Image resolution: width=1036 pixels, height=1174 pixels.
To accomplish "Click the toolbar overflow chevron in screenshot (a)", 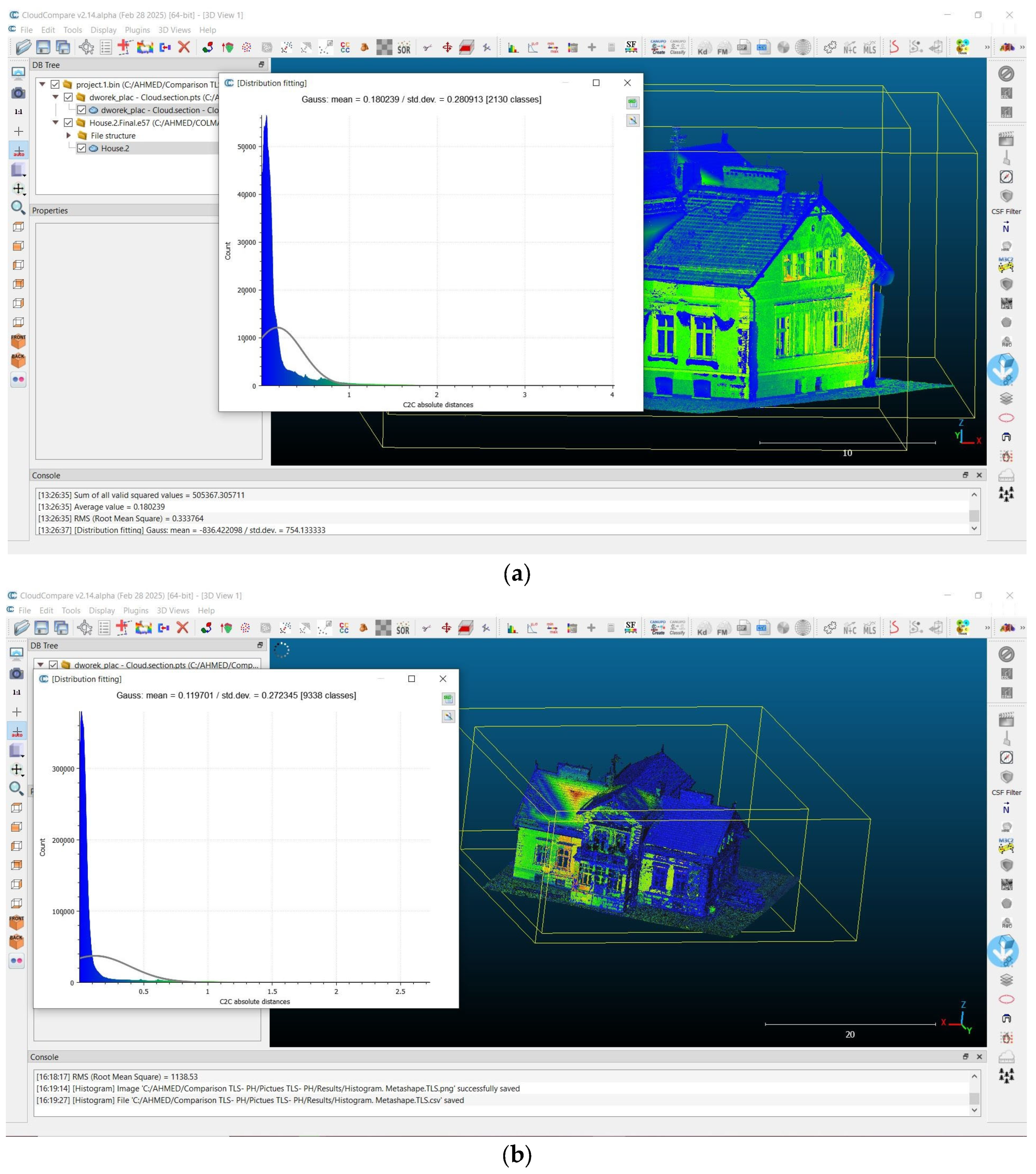I will click(x=987, y=48).
